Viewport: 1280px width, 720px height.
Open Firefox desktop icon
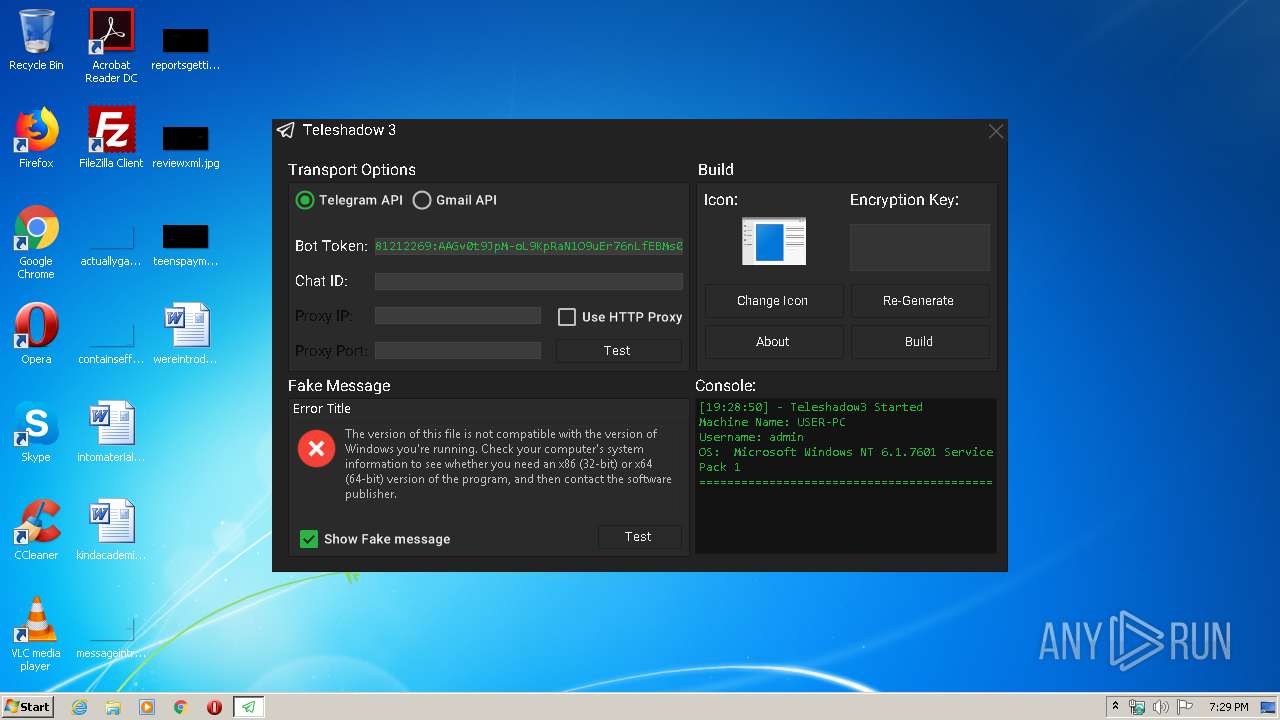36,138
